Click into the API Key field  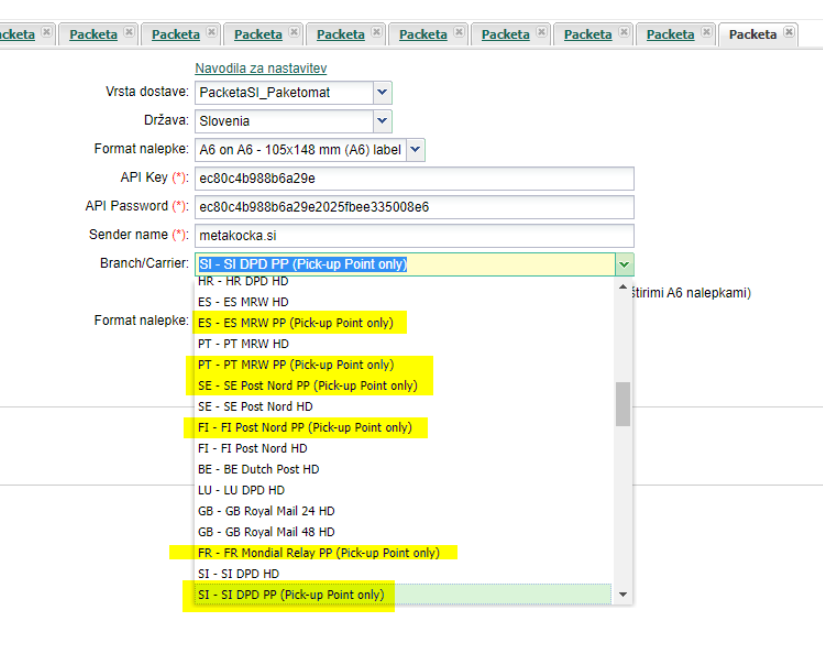coord(414,178)
